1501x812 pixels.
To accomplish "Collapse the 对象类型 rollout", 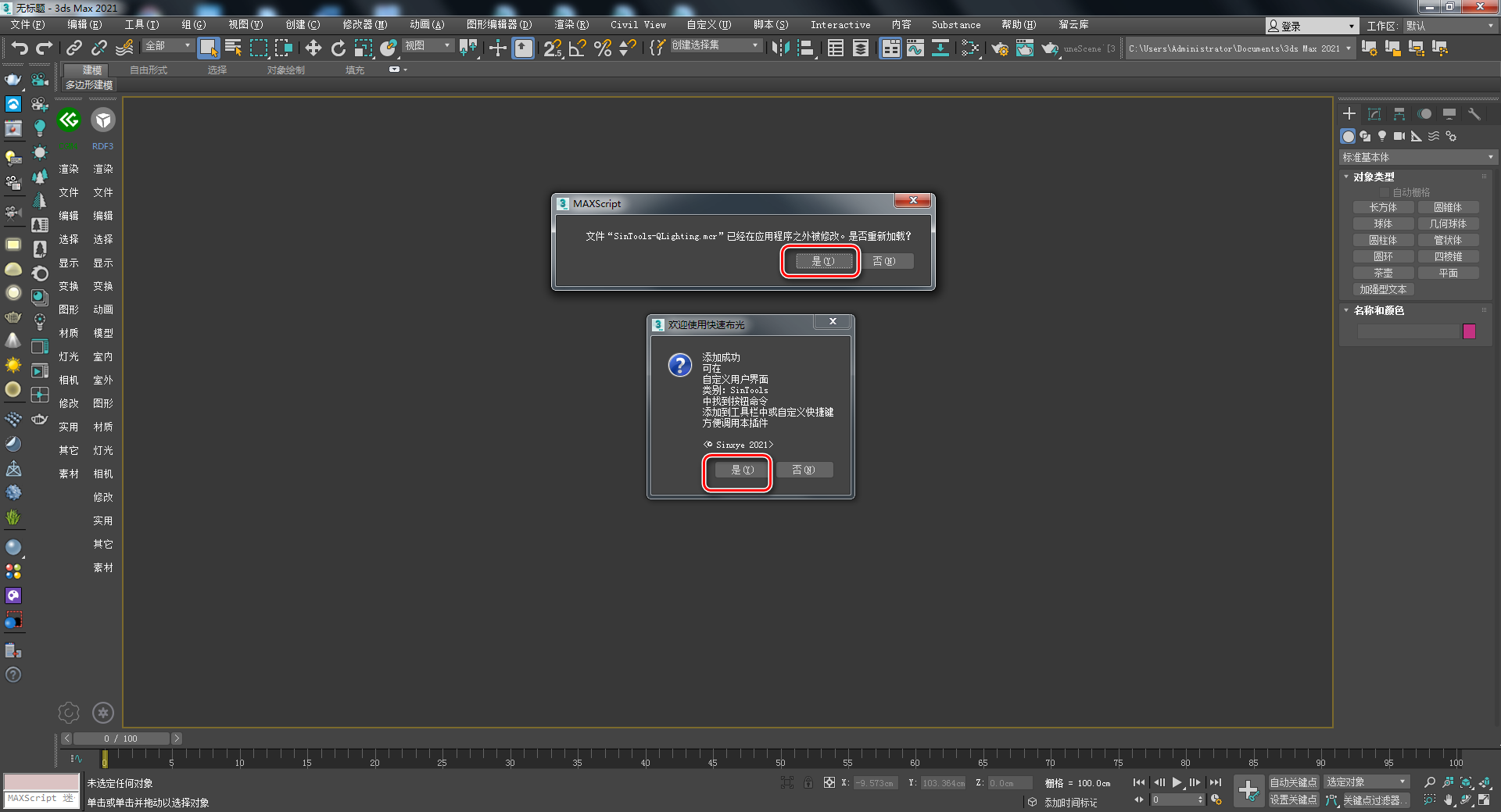I will pos(1373,177).
